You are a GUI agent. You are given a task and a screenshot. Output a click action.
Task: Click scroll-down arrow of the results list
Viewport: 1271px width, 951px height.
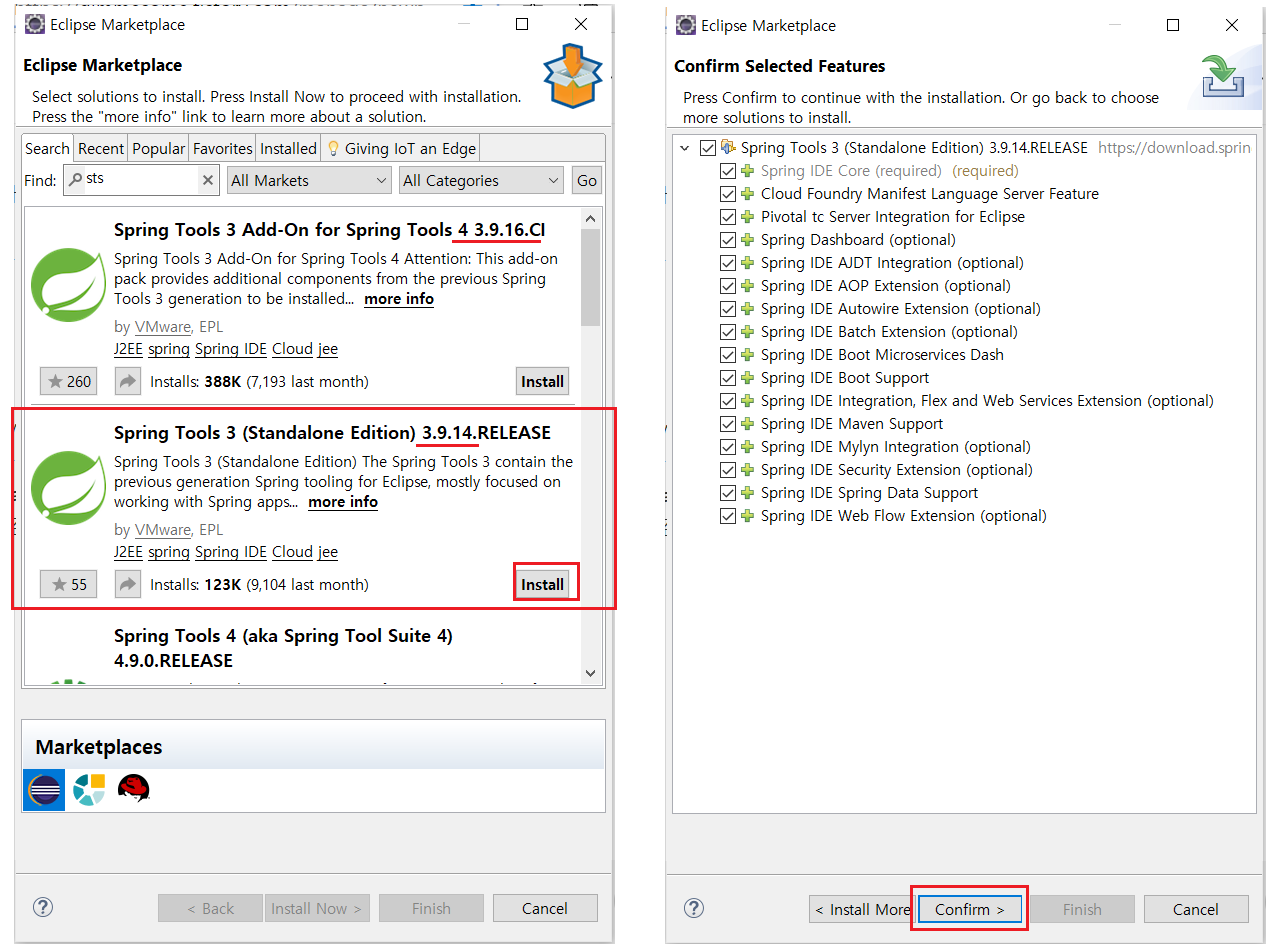coord(590,673)
